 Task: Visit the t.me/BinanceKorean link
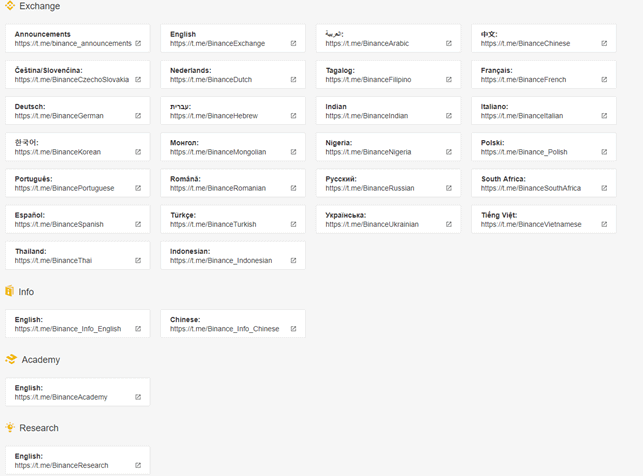(57, 152)
